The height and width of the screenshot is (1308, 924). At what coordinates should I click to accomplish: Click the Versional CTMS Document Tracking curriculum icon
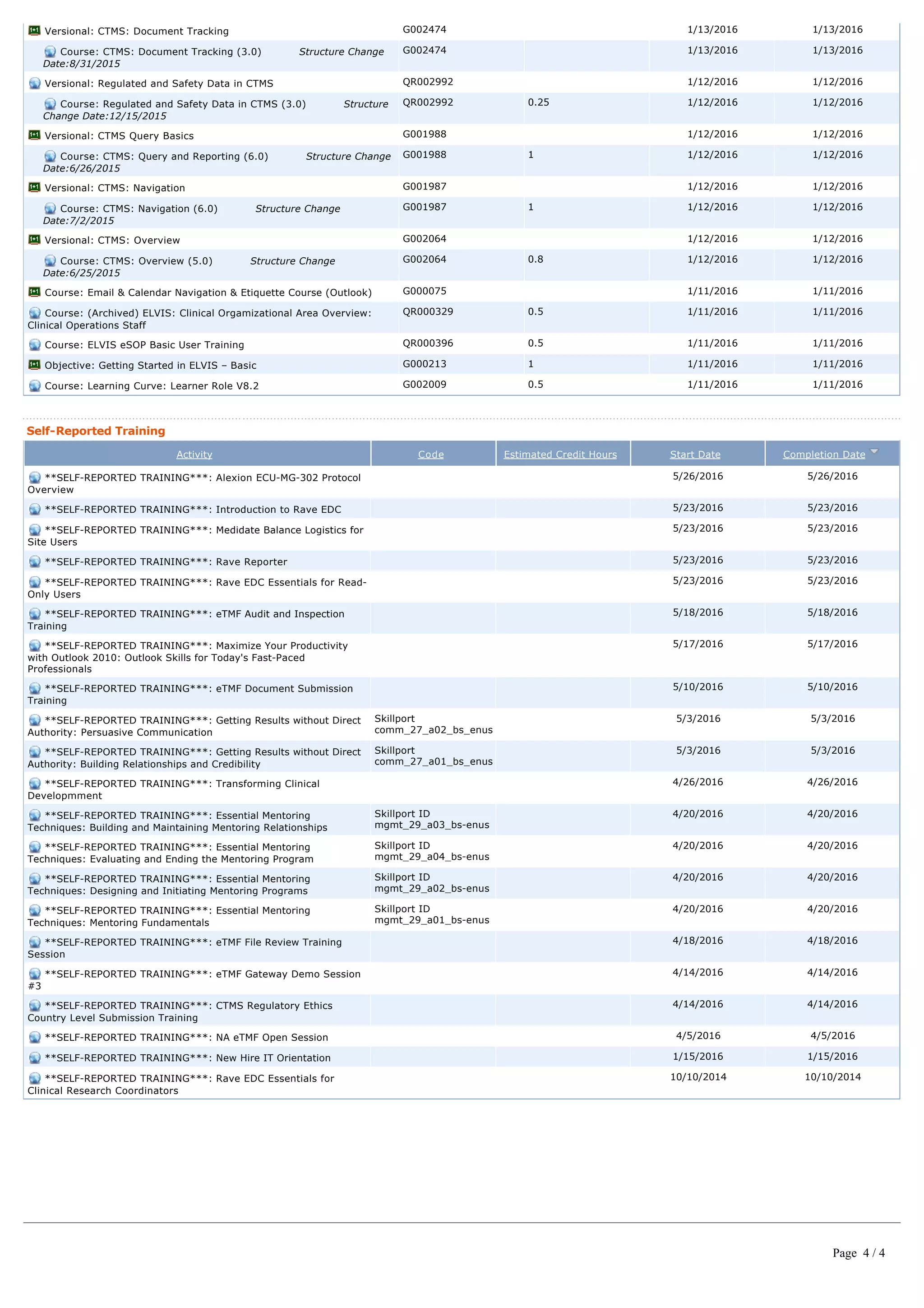34,30
